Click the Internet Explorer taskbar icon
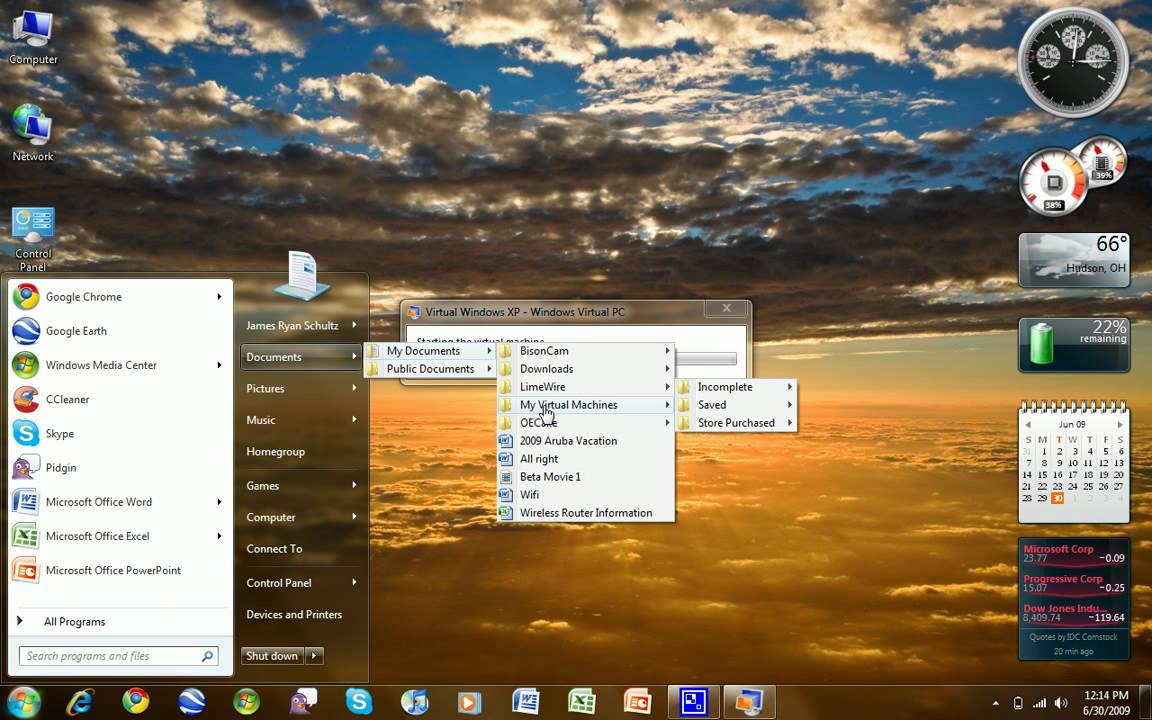 pos(79,702)
